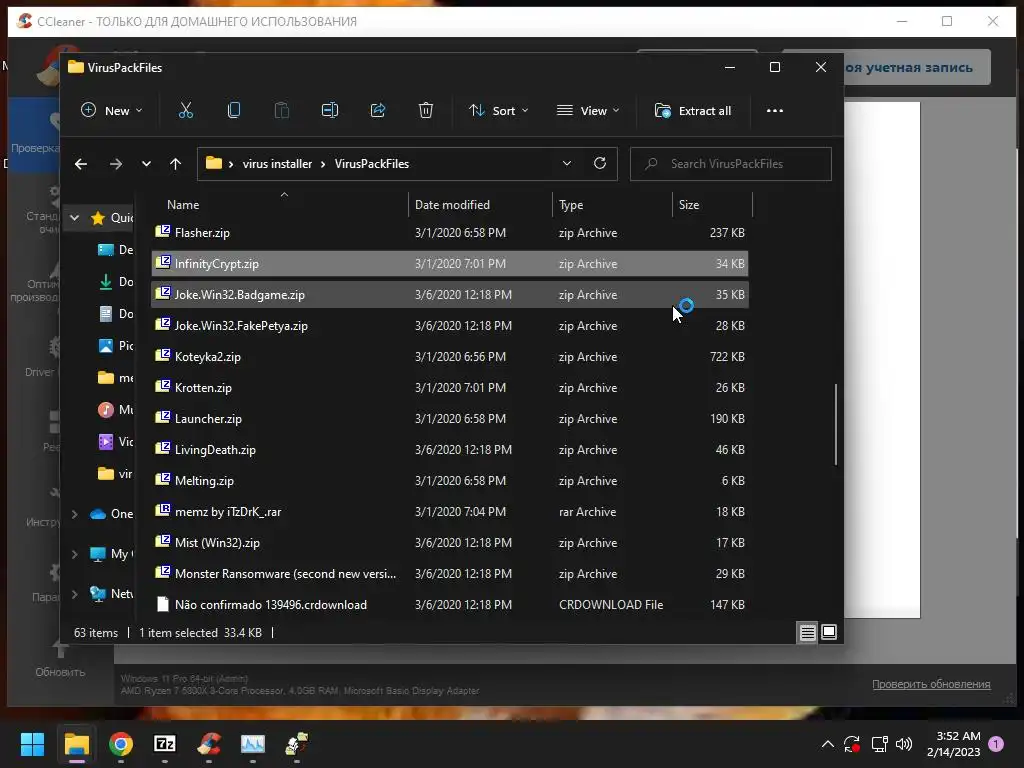Switch to large thumbnails view icon
The height and width of the screenshot is (768, 1024).
pos(829,632)
